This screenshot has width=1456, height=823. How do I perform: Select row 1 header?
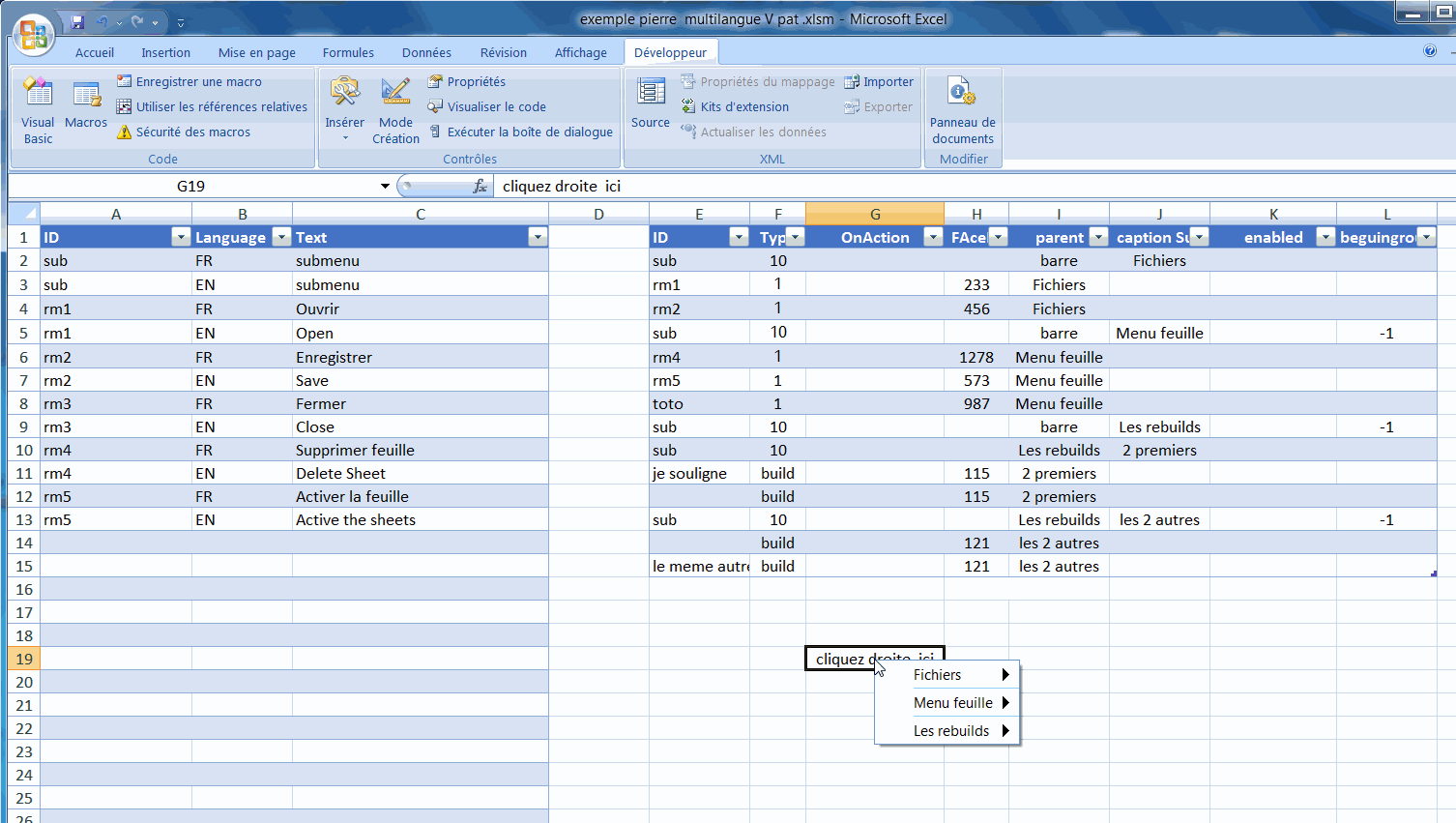pos(24,237)
